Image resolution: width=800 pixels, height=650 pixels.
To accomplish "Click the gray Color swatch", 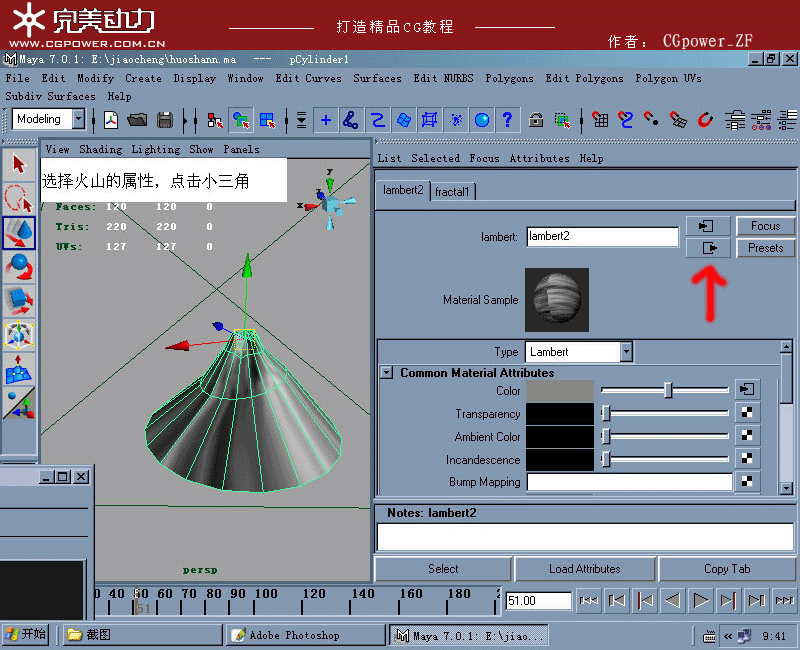I will pos(560,391).
